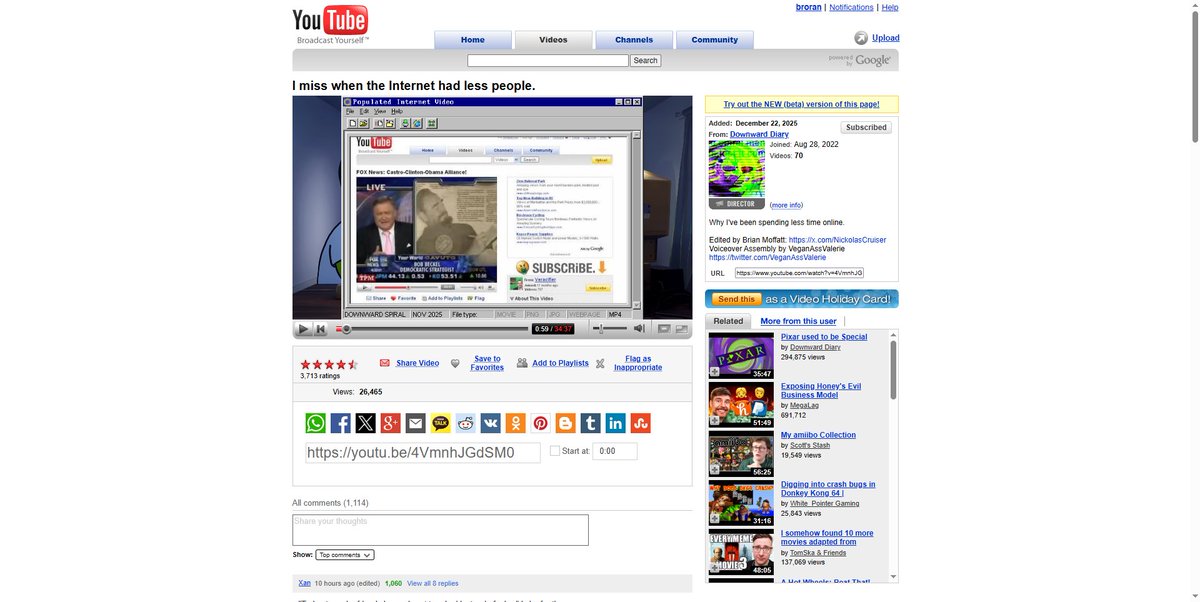1200x602 pixels.
Task: Open the Pixar used to be Special thumbnail
Action: [x=742, y=355]
